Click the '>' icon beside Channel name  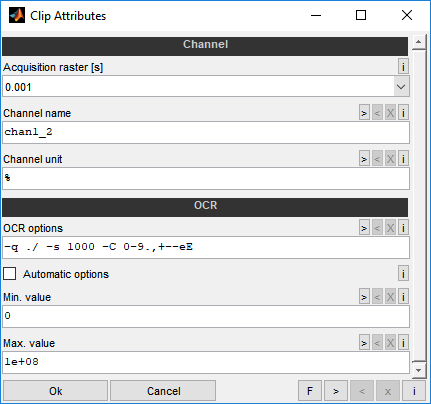(x=364, y=113)
